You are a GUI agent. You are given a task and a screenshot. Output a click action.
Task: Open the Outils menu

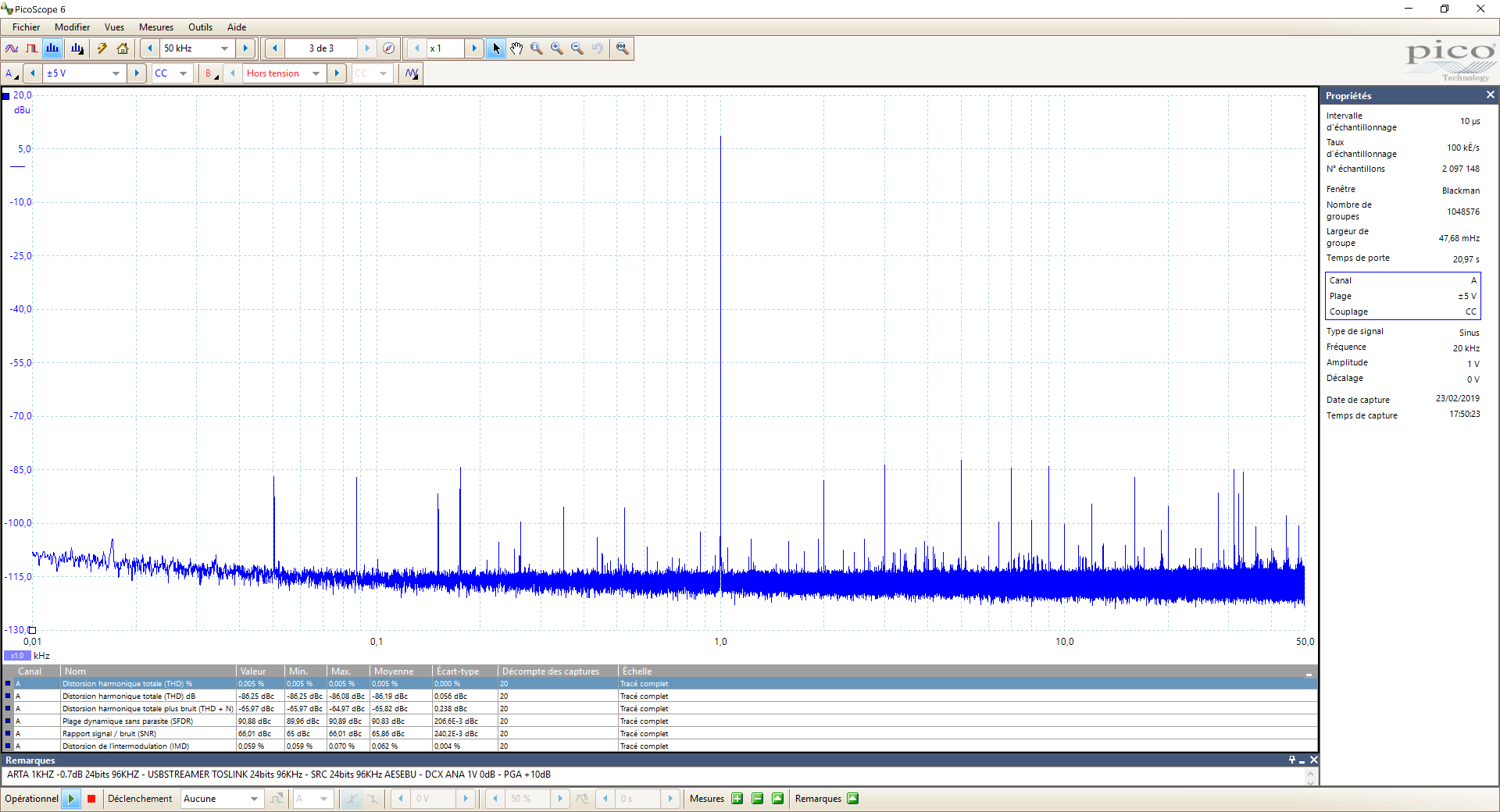click(200, 27)
